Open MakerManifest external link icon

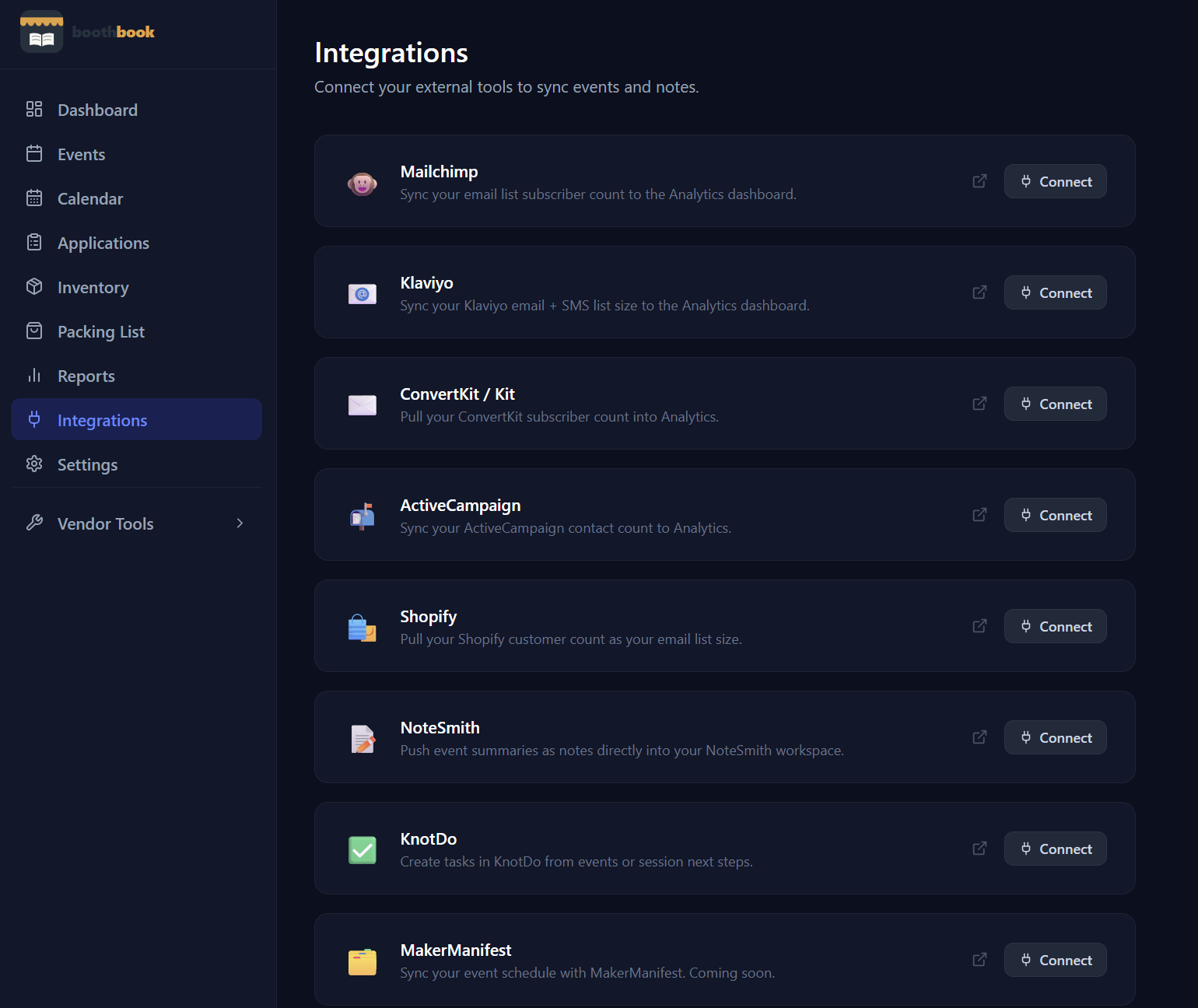[x=980, y=960]
